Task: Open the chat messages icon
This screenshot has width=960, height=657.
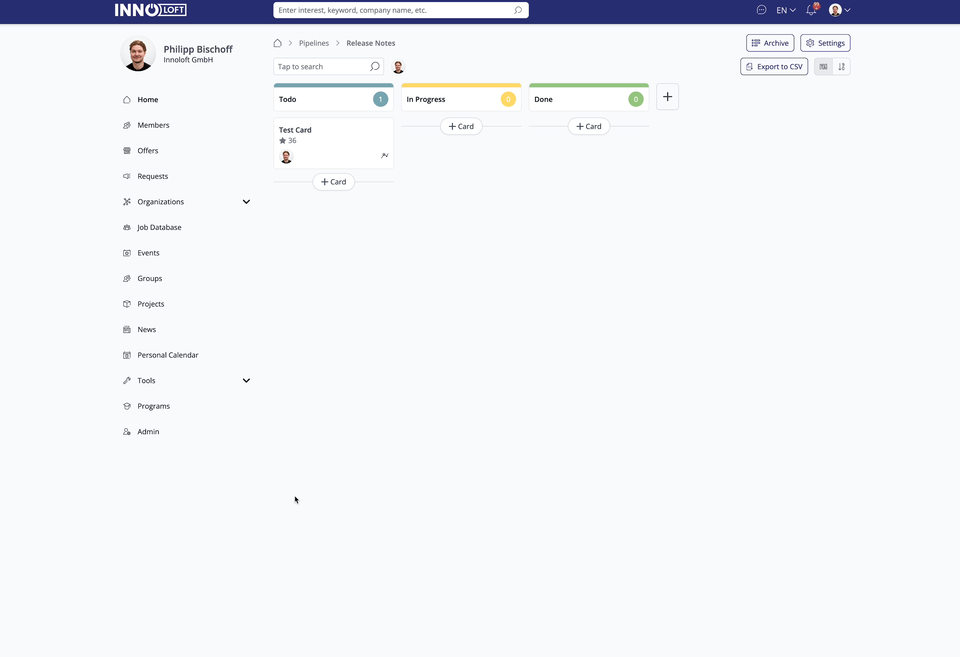Action: point(761,10)
